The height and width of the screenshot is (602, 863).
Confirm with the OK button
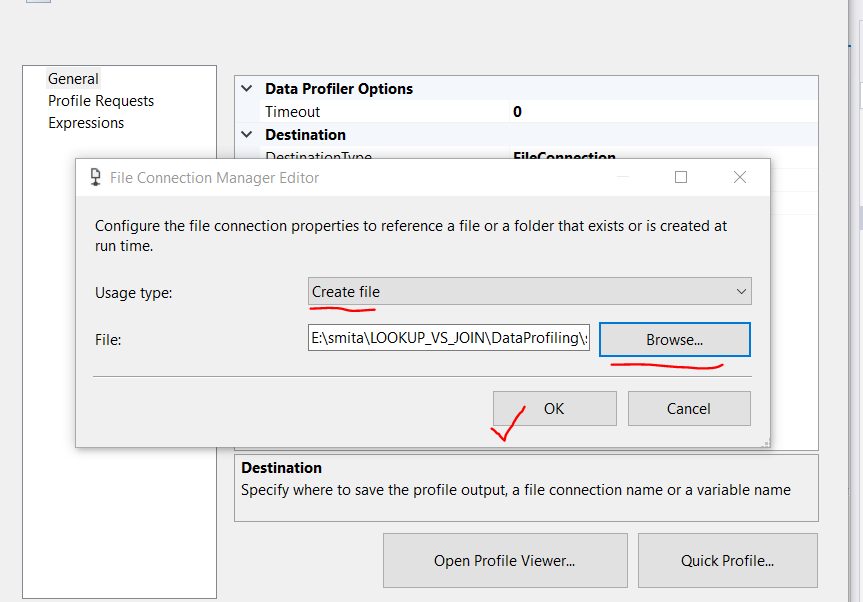click(x=554, y=408)
